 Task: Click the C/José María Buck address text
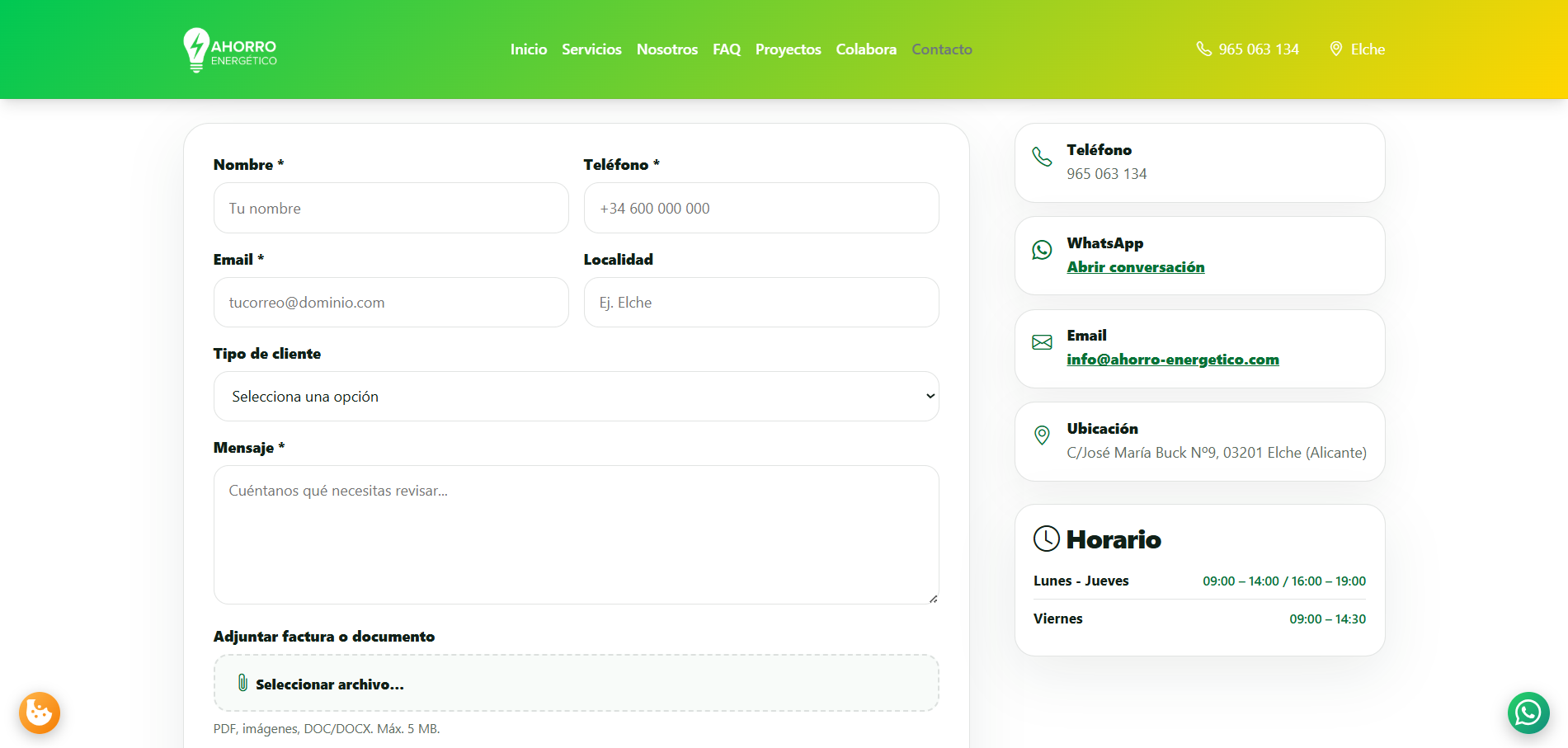point(1216,453)
